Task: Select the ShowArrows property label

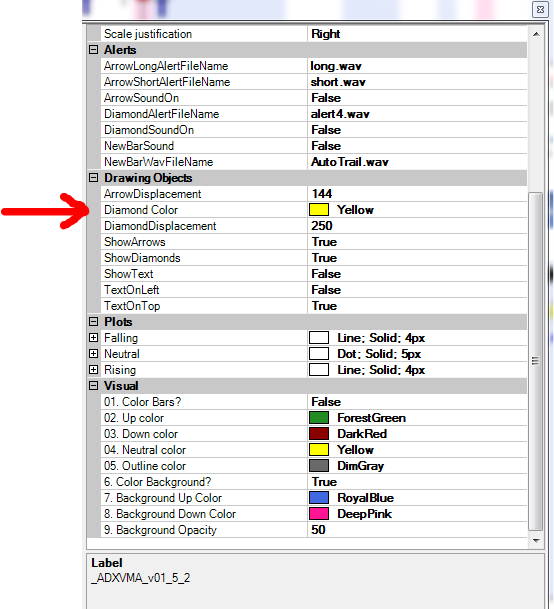Action: [x=134, y=242]
